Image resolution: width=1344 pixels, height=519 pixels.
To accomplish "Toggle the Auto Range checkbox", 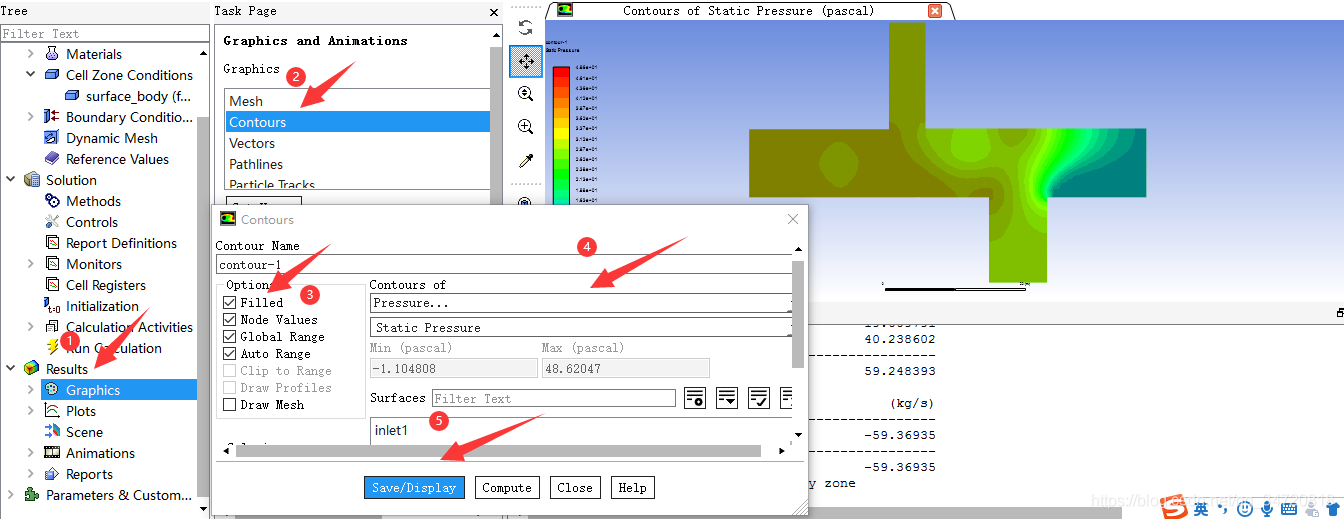I will 230,353.
